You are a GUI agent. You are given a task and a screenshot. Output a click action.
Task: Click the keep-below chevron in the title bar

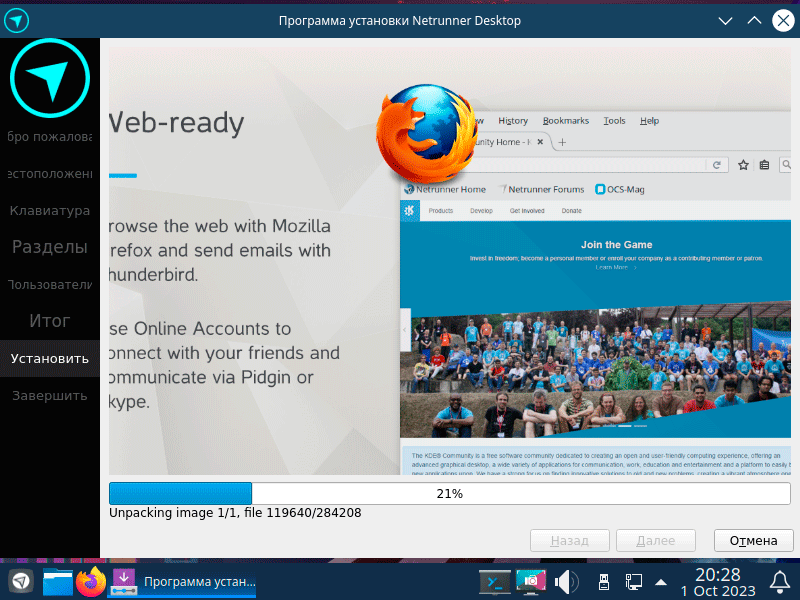(x=725, y=21)
